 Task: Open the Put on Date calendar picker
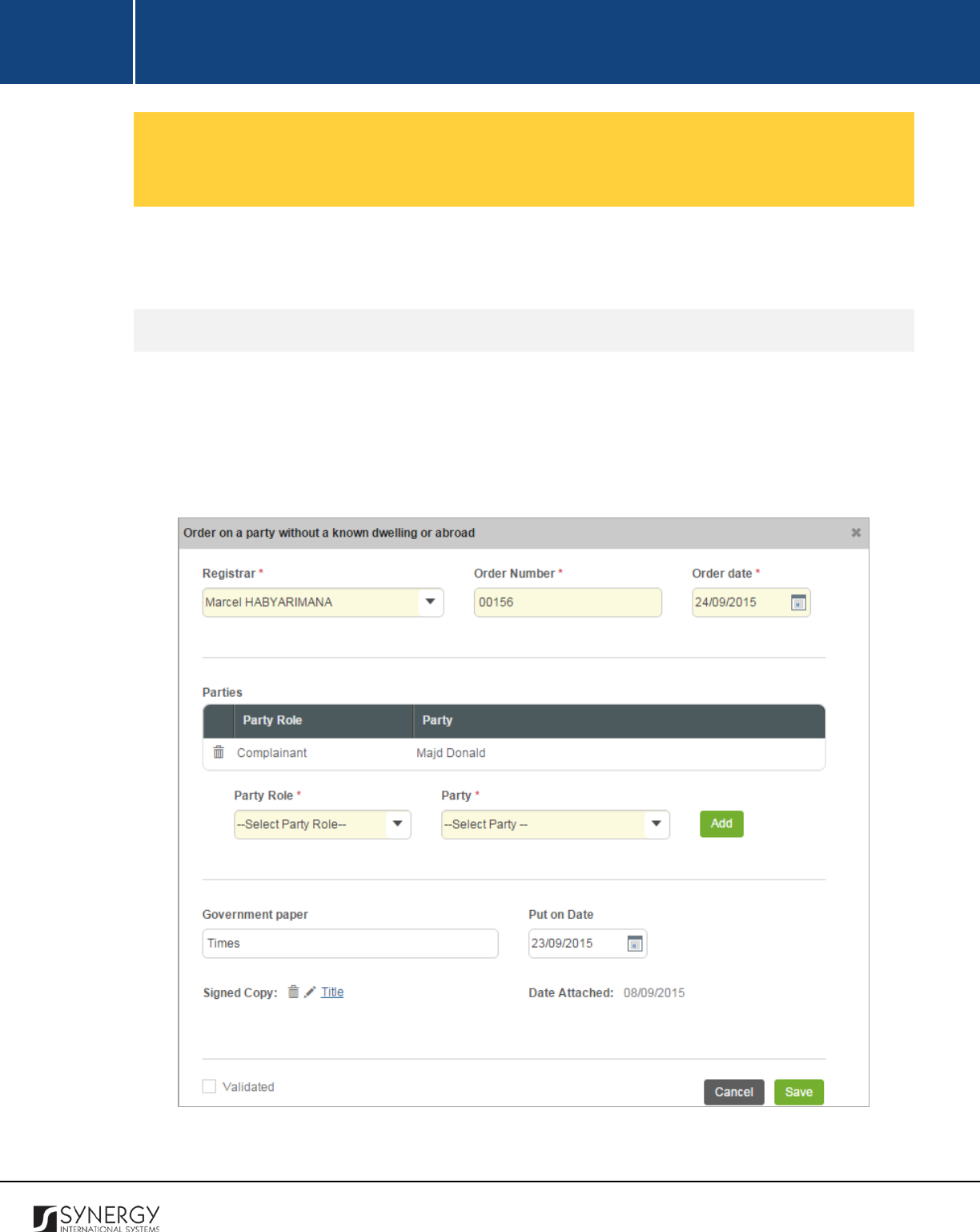635,944
